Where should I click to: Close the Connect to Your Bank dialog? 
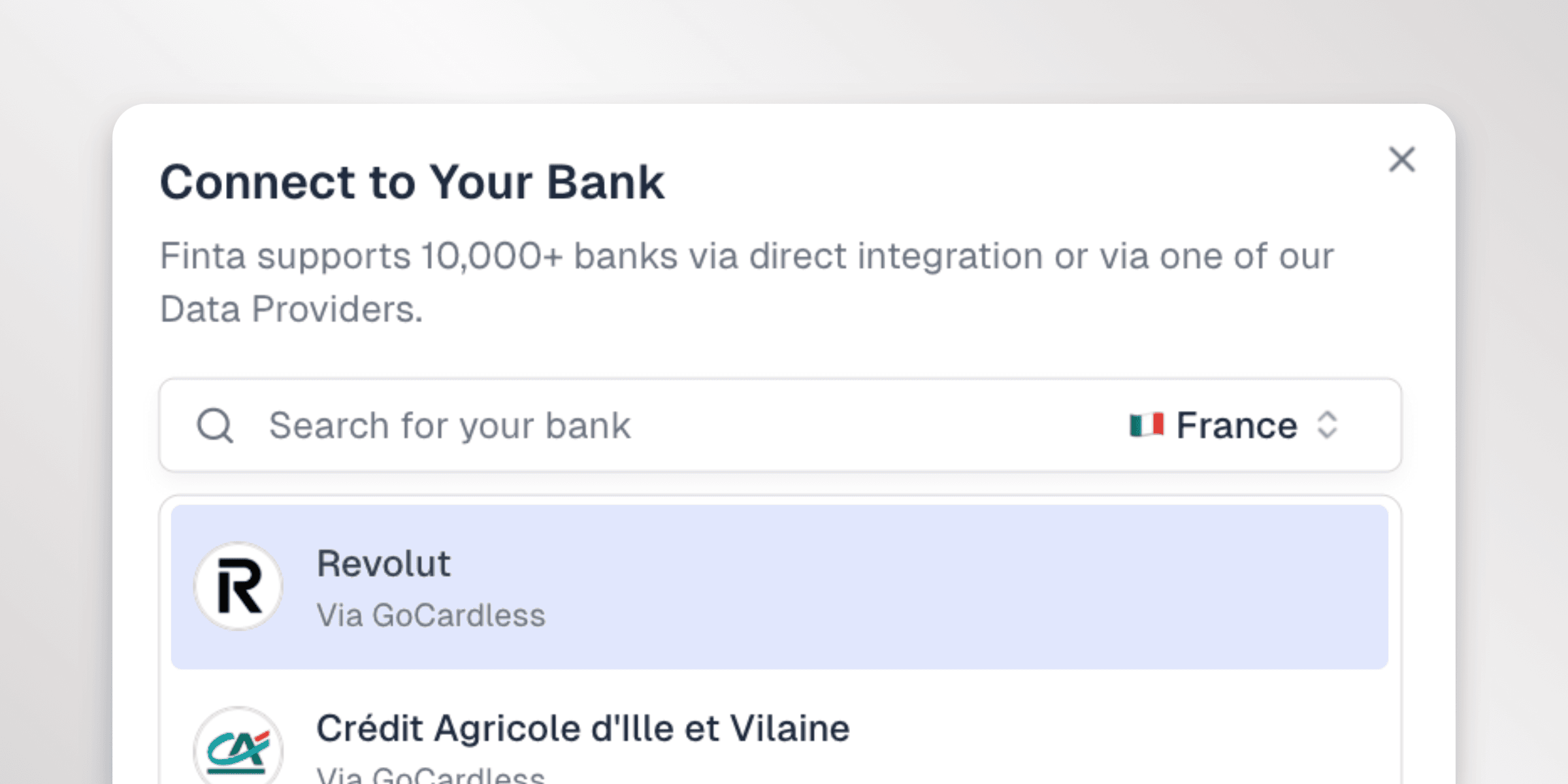[x=1401, y=160]
